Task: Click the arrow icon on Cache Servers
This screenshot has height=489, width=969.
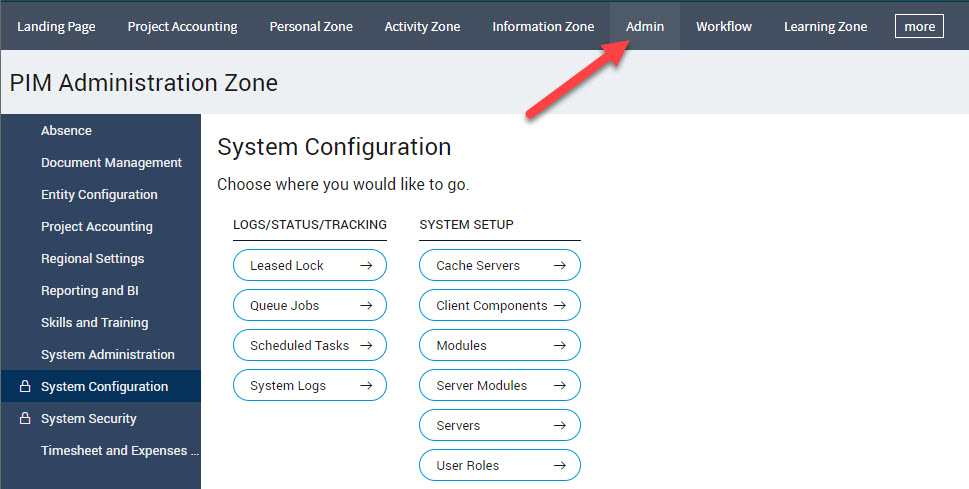Action: 560,265
